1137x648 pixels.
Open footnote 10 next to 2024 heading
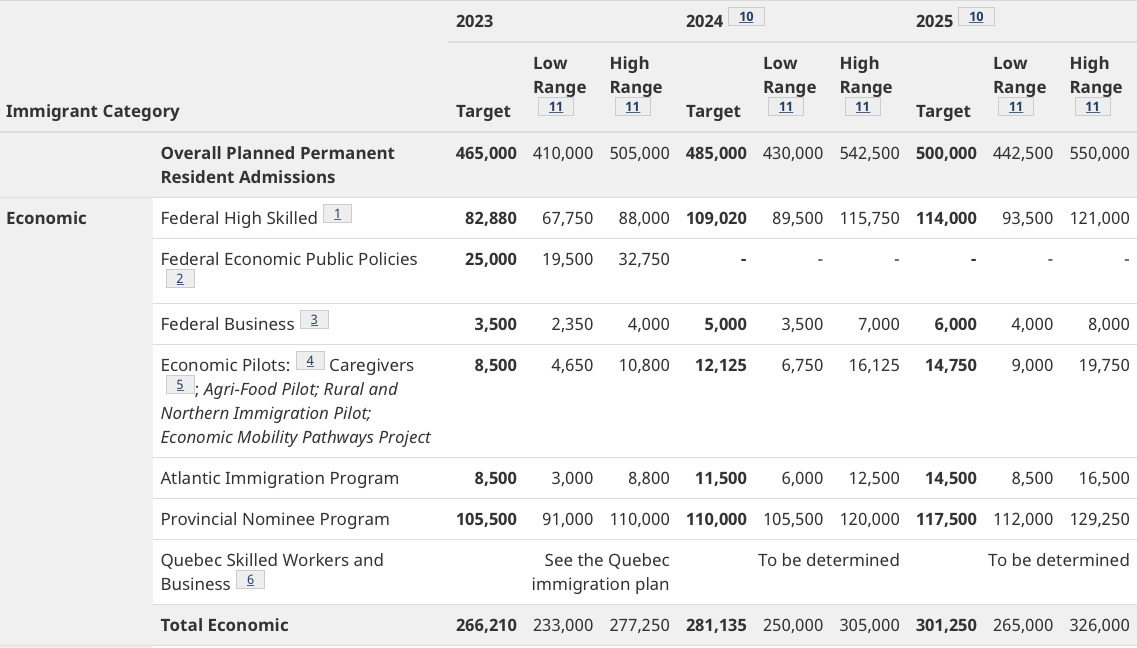[746, 17]
